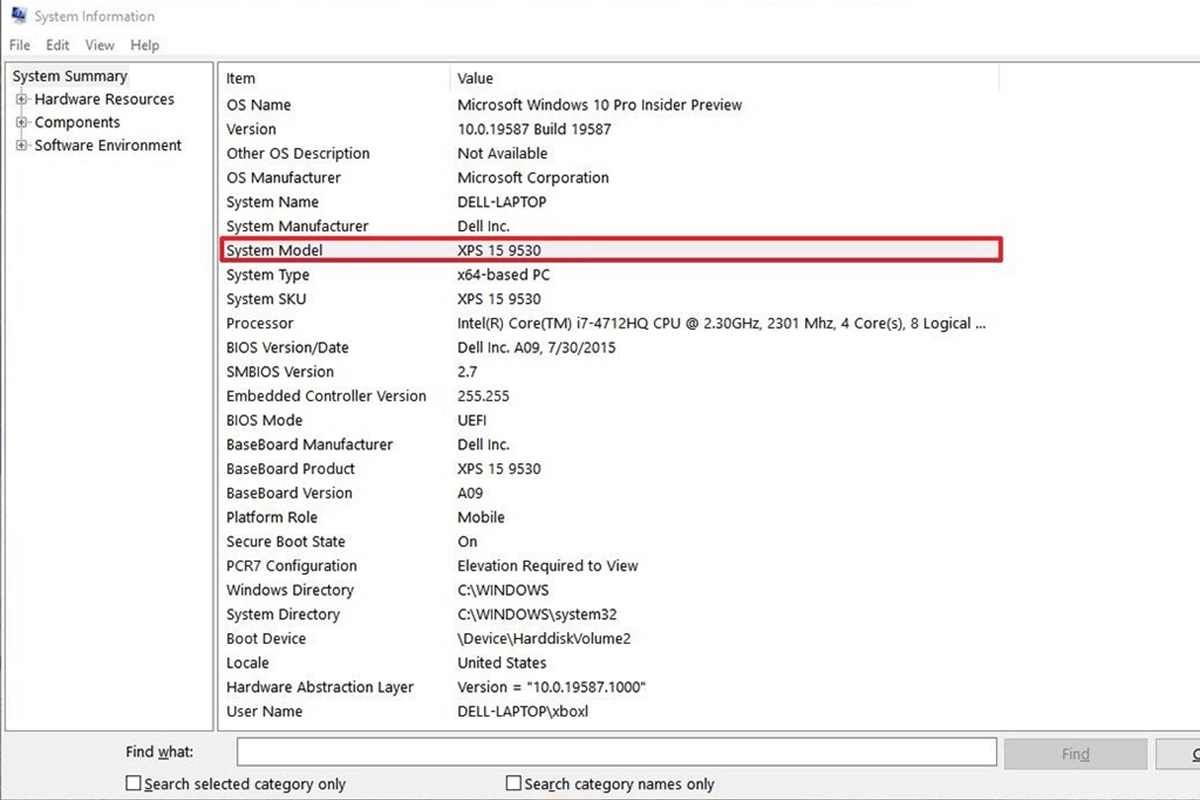Image resolution: width=1200 pixels, height=800 pixels.
Task: Select the System Name row
Action: 610,202
